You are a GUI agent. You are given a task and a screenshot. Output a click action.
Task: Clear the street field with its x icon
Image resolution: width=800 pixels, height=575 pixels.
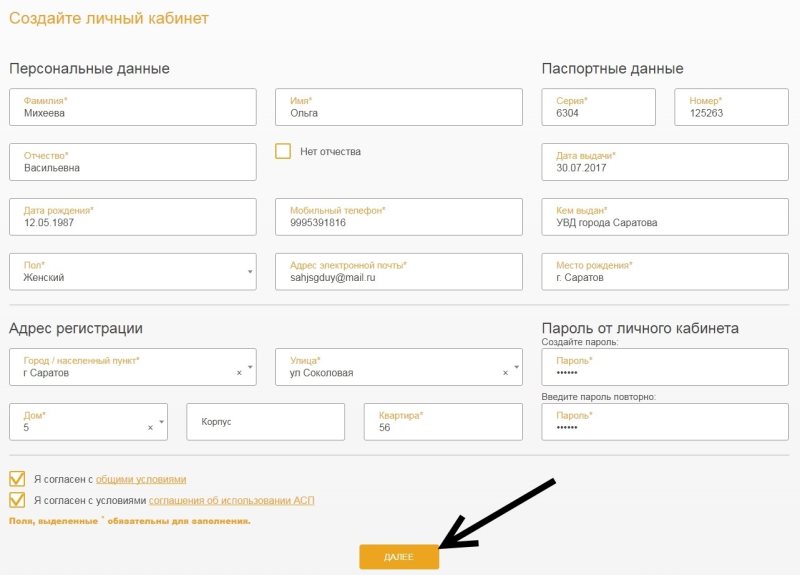click(x=505, y=373)
